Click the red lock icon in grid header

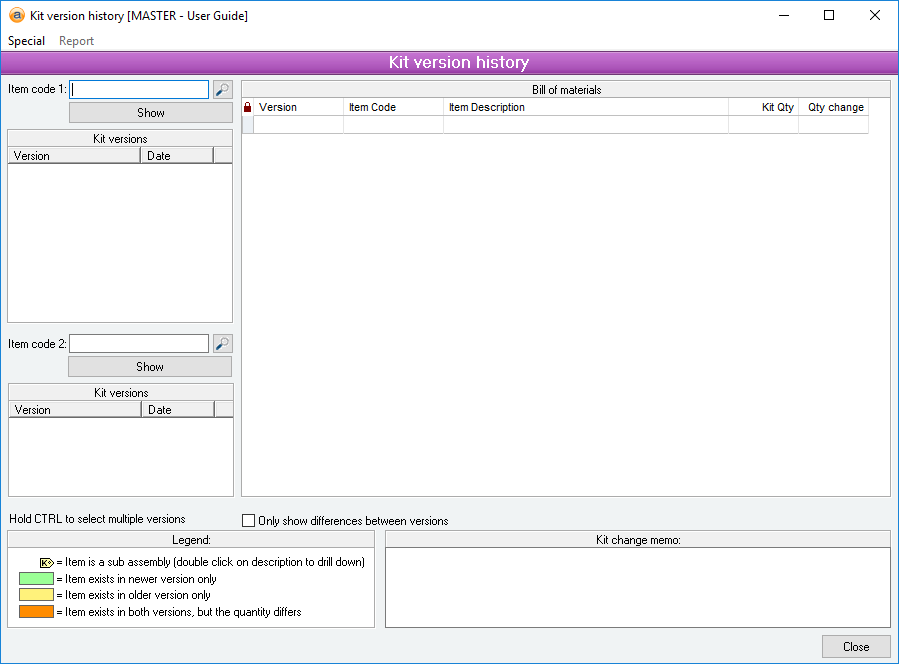tap(248, 107)
